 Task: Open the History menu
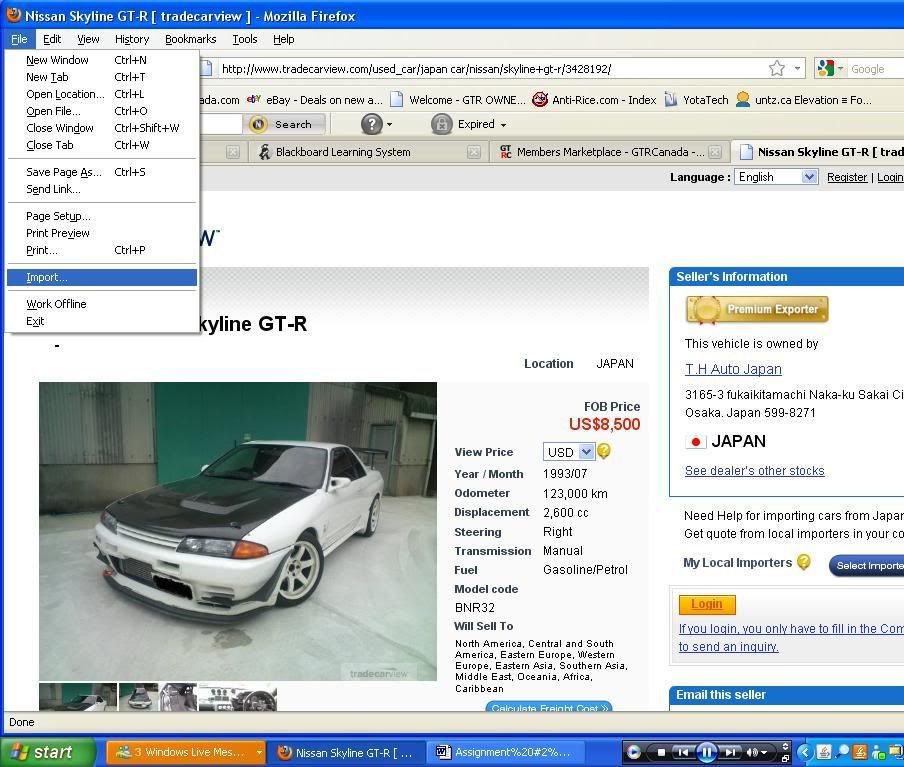pyautogui.click(x=132, y=39)
